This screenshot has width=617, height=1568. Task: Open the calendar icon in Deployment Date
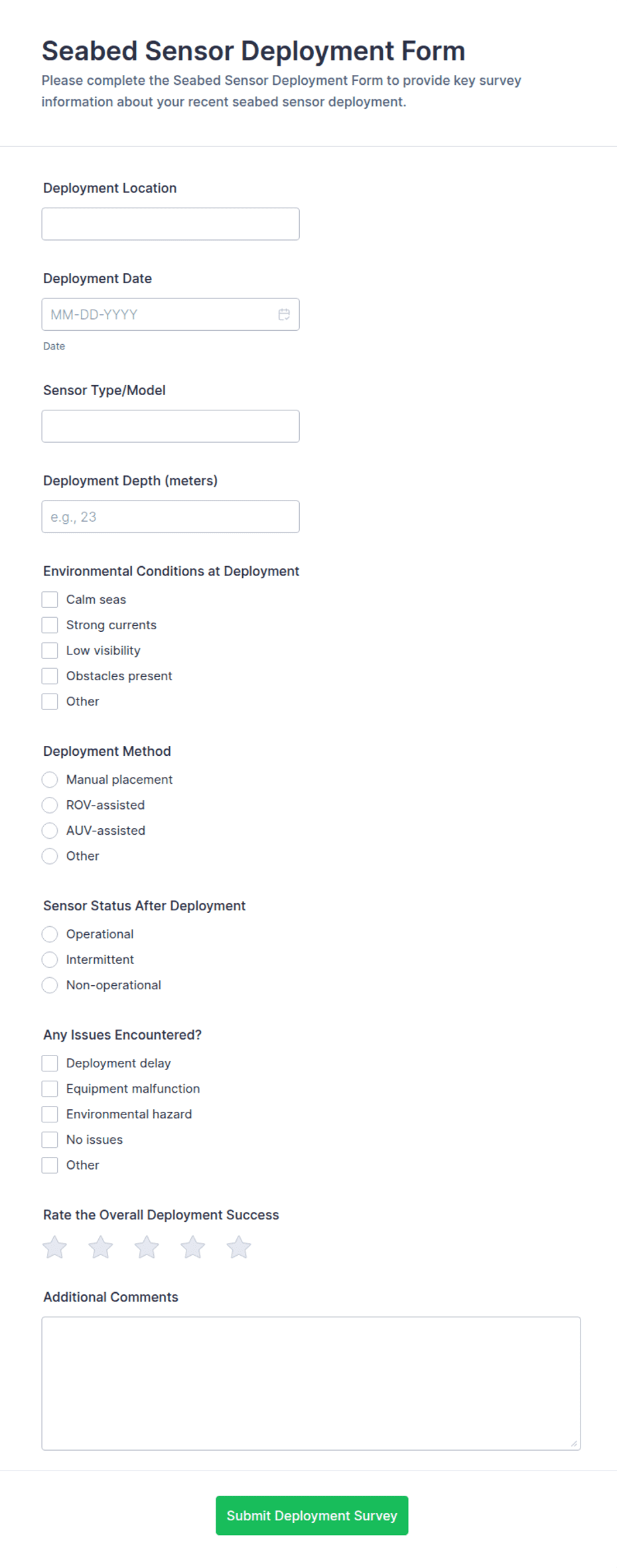tap(284, 314)
